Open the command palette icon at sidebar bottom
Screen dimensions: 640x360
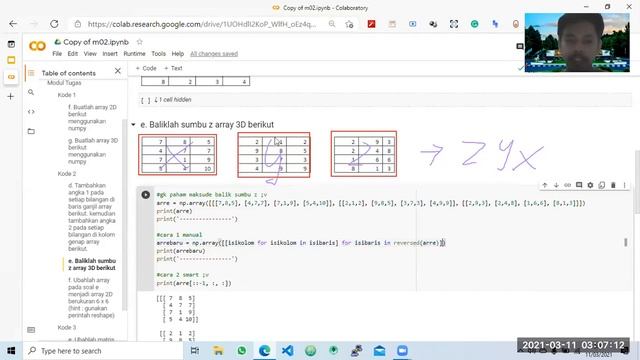31,330
